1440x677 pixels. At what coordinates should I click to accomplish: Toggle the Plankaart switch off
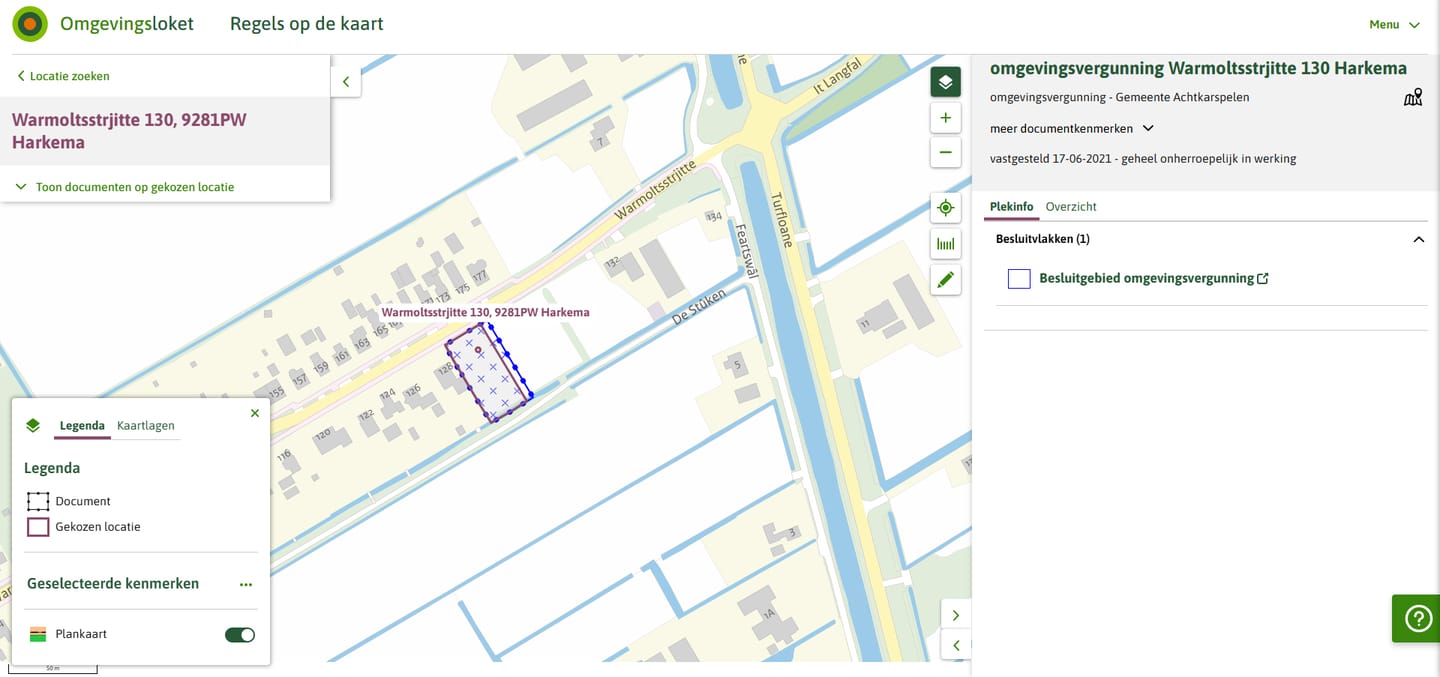pos(240,635)
